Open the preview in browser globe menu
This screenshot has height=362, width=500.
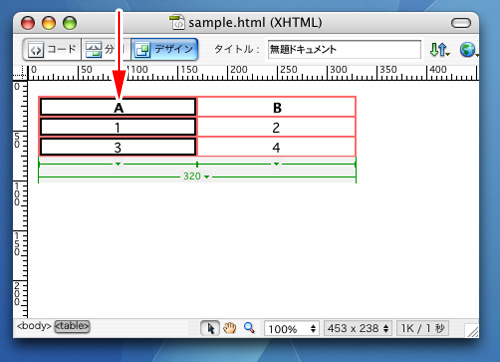pyautogui.click(x=469, y=50)
